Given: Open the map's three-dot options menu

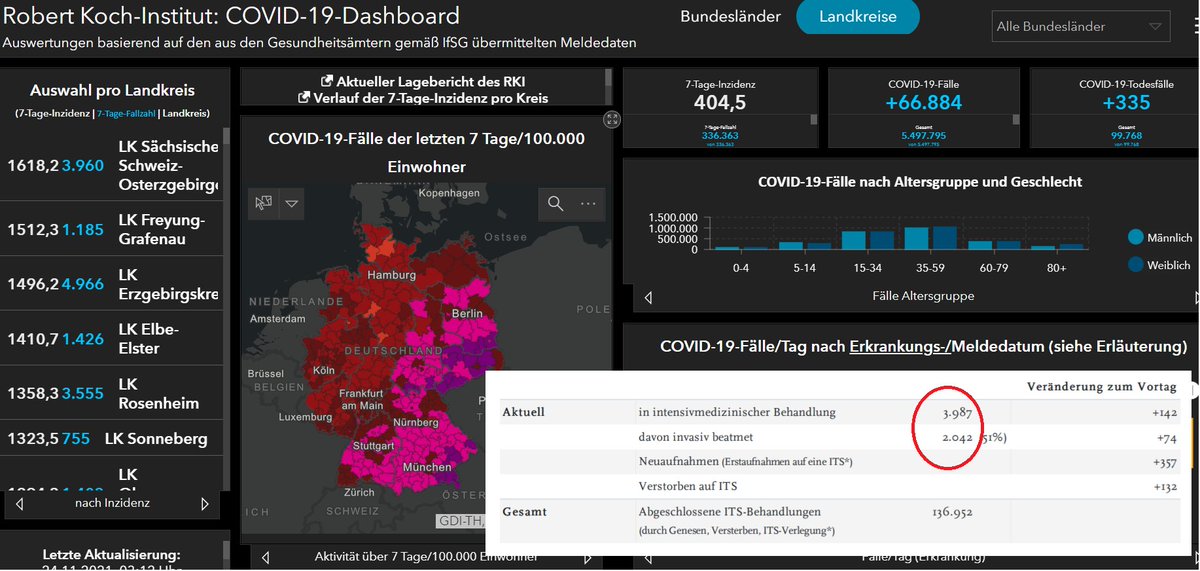Looking at the screenshot, I should coord(587,204).
